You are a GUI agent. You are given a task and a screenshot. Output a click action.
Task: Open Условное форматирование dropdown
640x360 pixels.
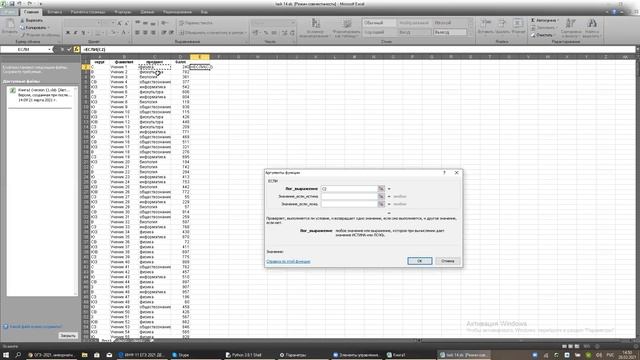(315, 28)
